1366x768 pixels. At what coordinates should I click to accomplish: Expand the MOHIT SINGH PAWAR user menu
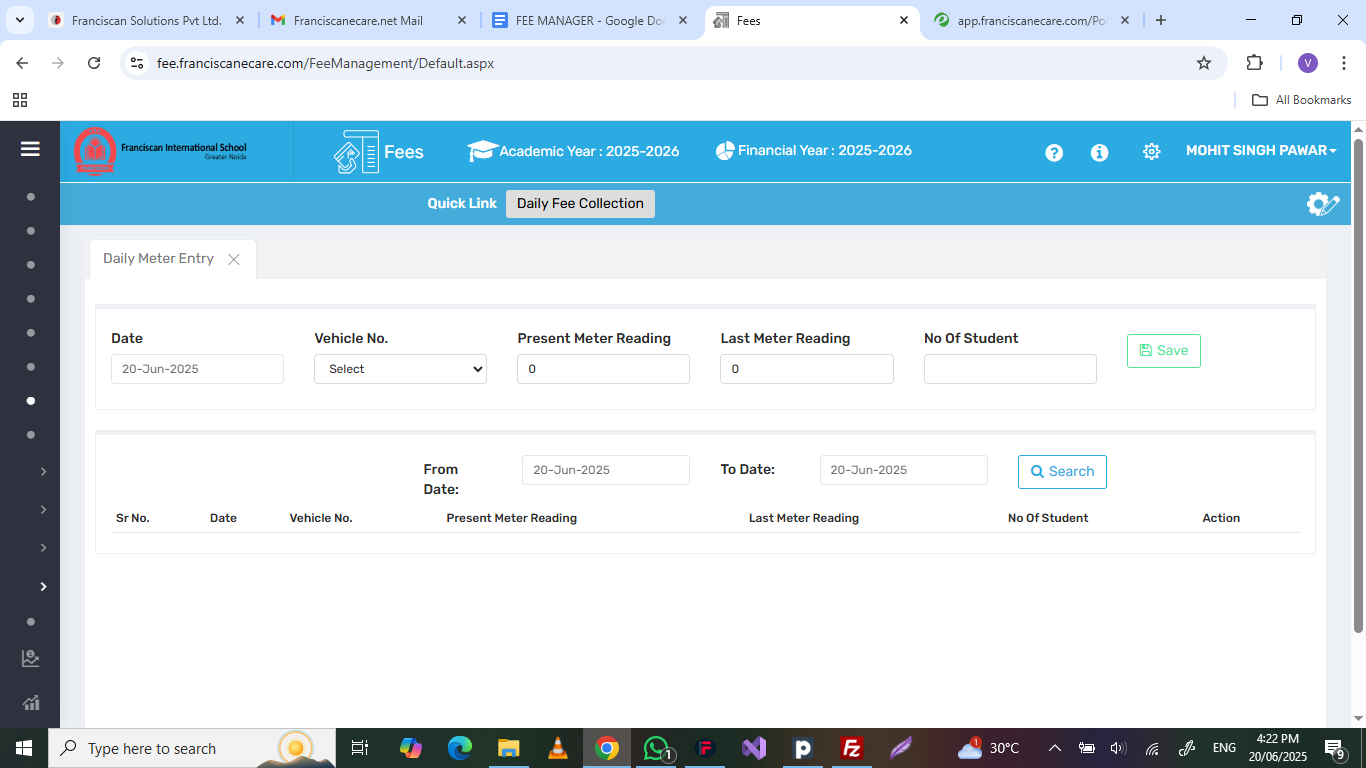tap(1261, 151)
